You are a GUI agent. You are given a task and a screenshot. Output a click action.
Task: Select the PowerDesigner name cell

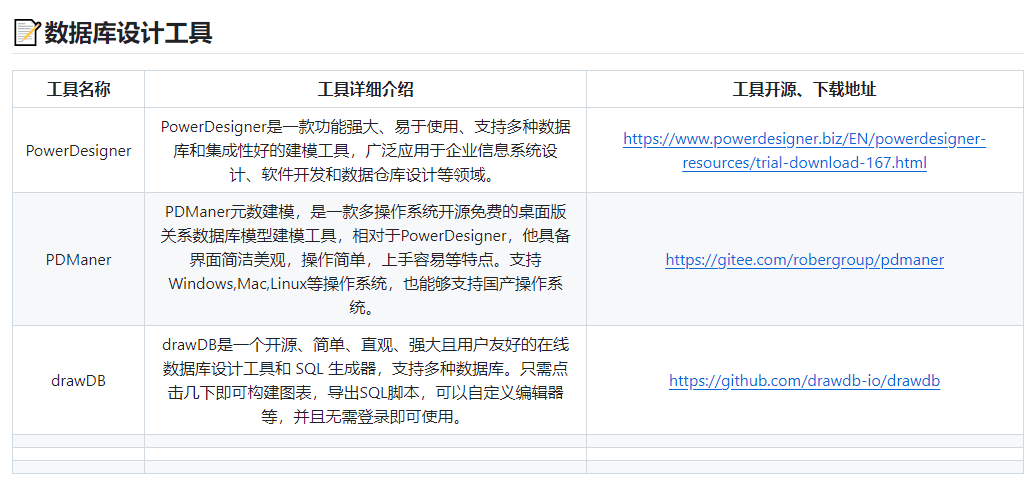coord(78,151)
